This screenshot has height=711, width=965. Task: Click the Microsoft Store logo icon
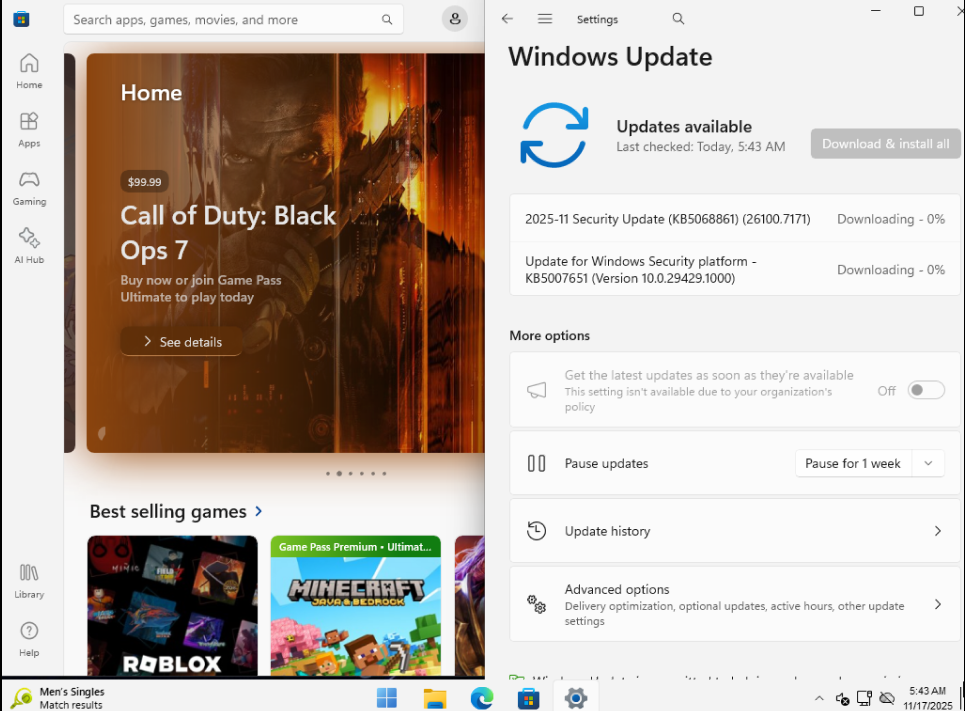click(x=22, y=19)
